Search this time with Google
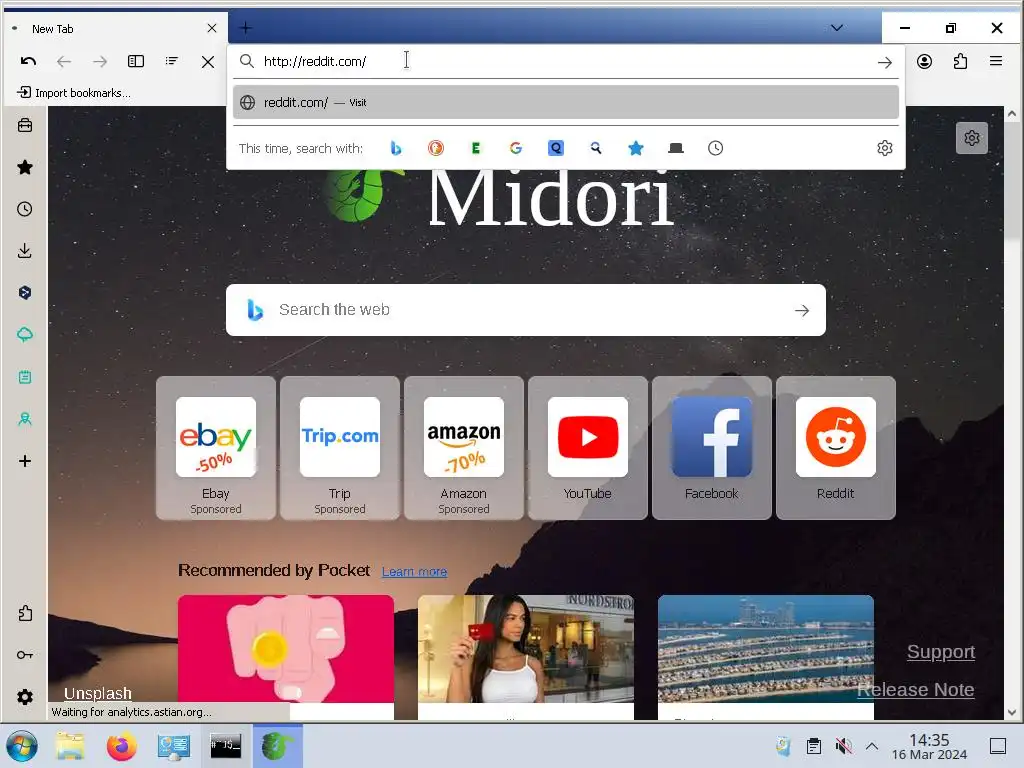This screenshot has width=1024, height=768. (516, 148)
